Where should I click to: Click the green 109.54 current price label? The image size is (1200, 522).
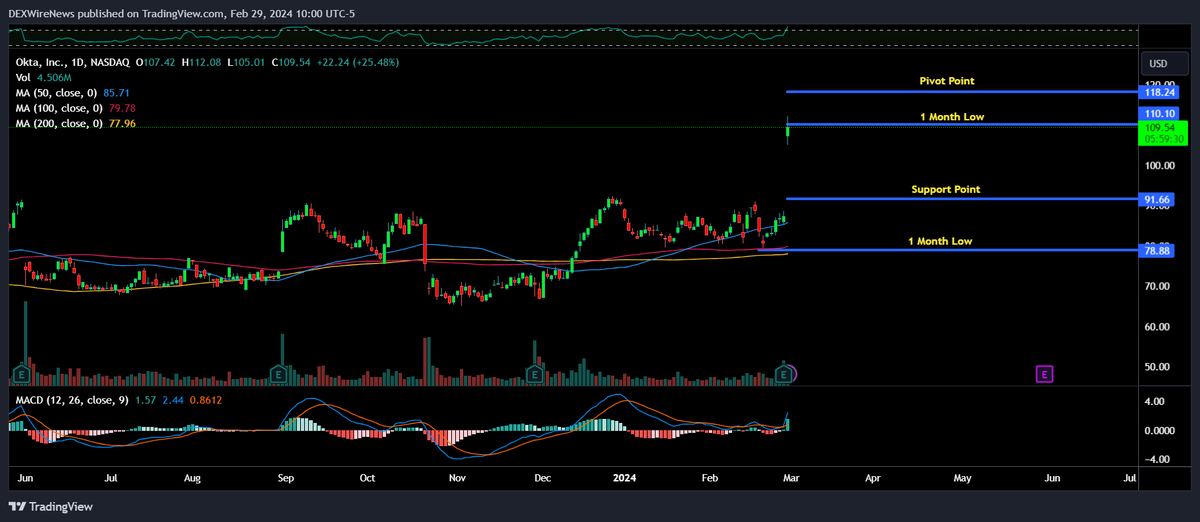coord(1165,133)
